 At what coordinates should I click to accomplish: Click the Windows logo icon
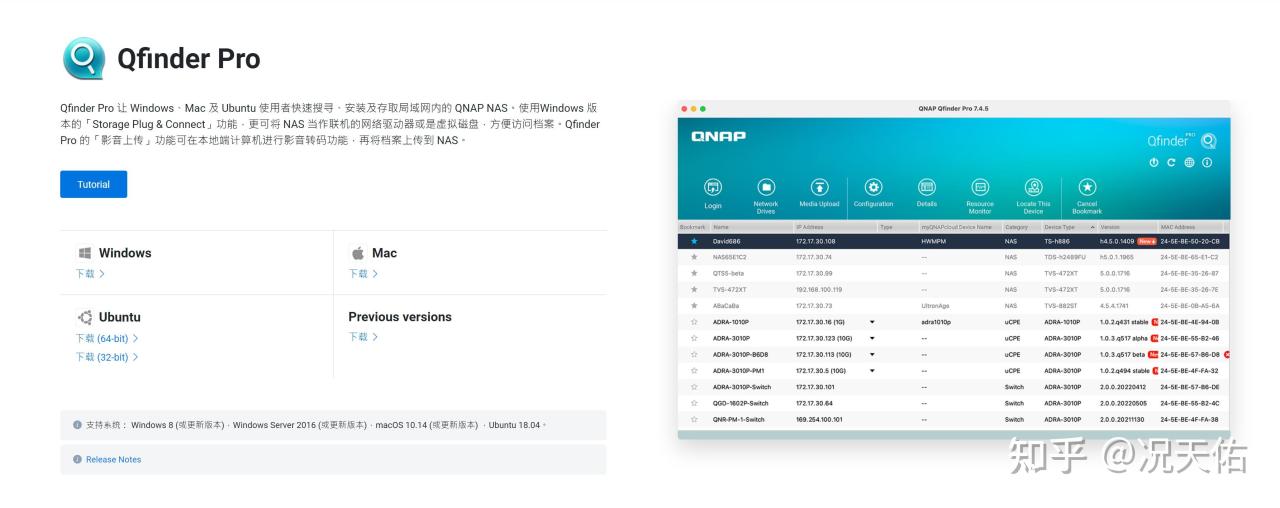pos(85,253)
